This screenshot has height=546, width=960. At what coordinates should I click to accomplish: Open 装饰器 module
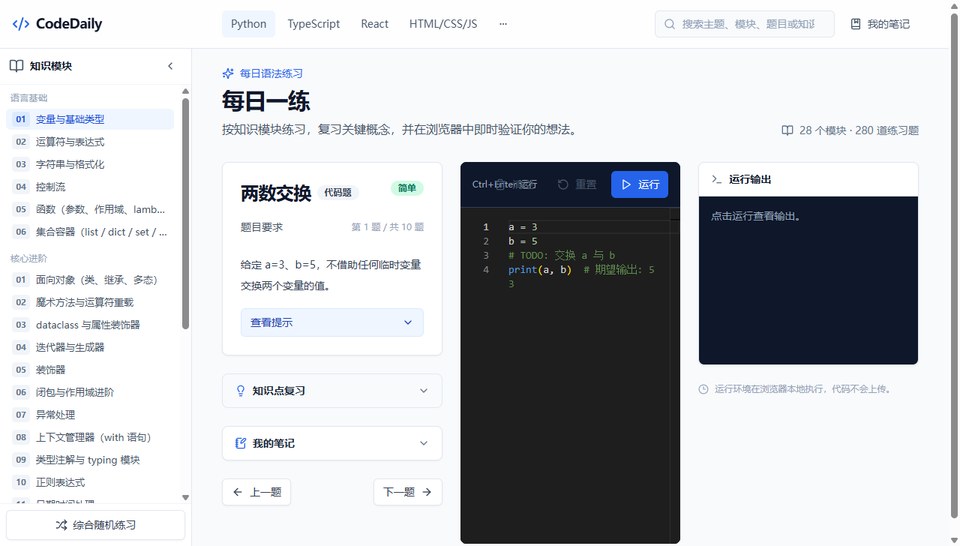[90, 370]
